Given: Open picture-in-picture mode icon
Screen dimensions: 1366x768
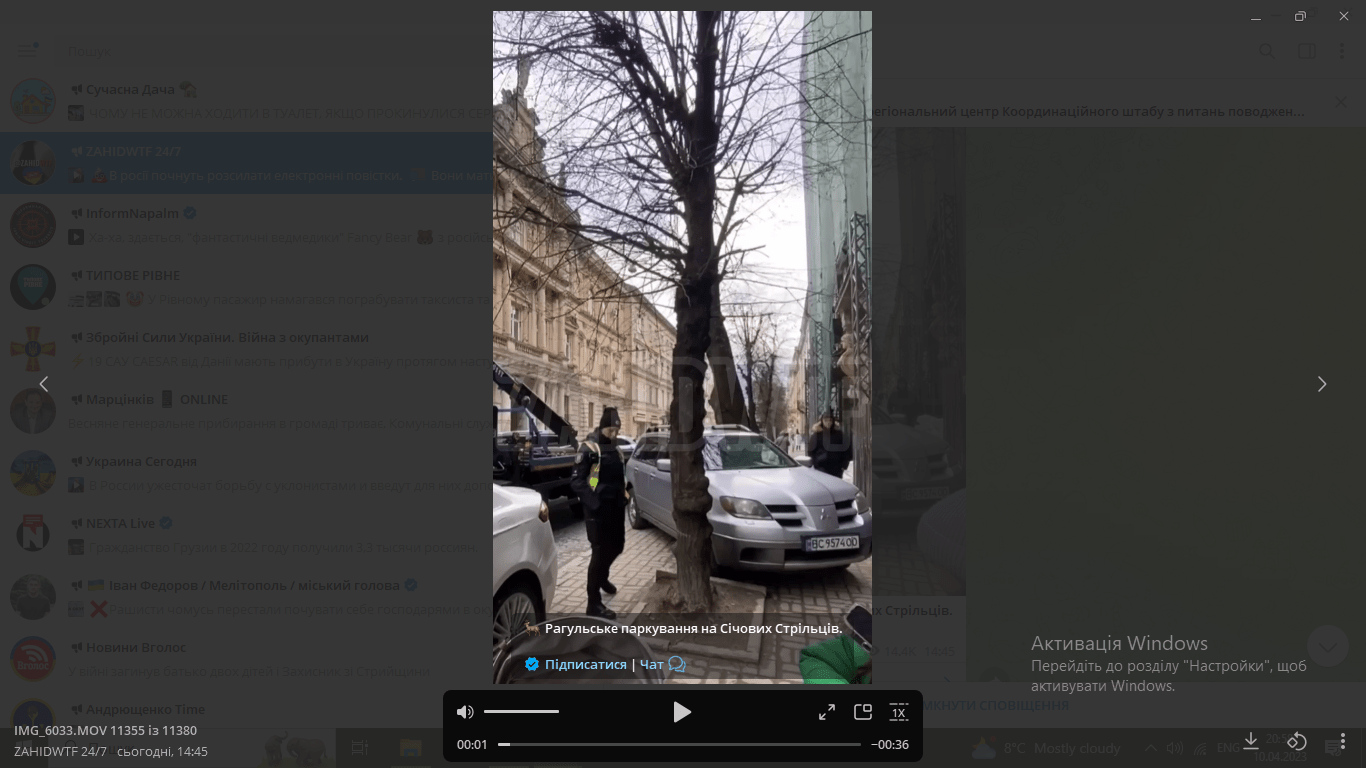Looking at the screenshot, I should [x=863, y=712].
